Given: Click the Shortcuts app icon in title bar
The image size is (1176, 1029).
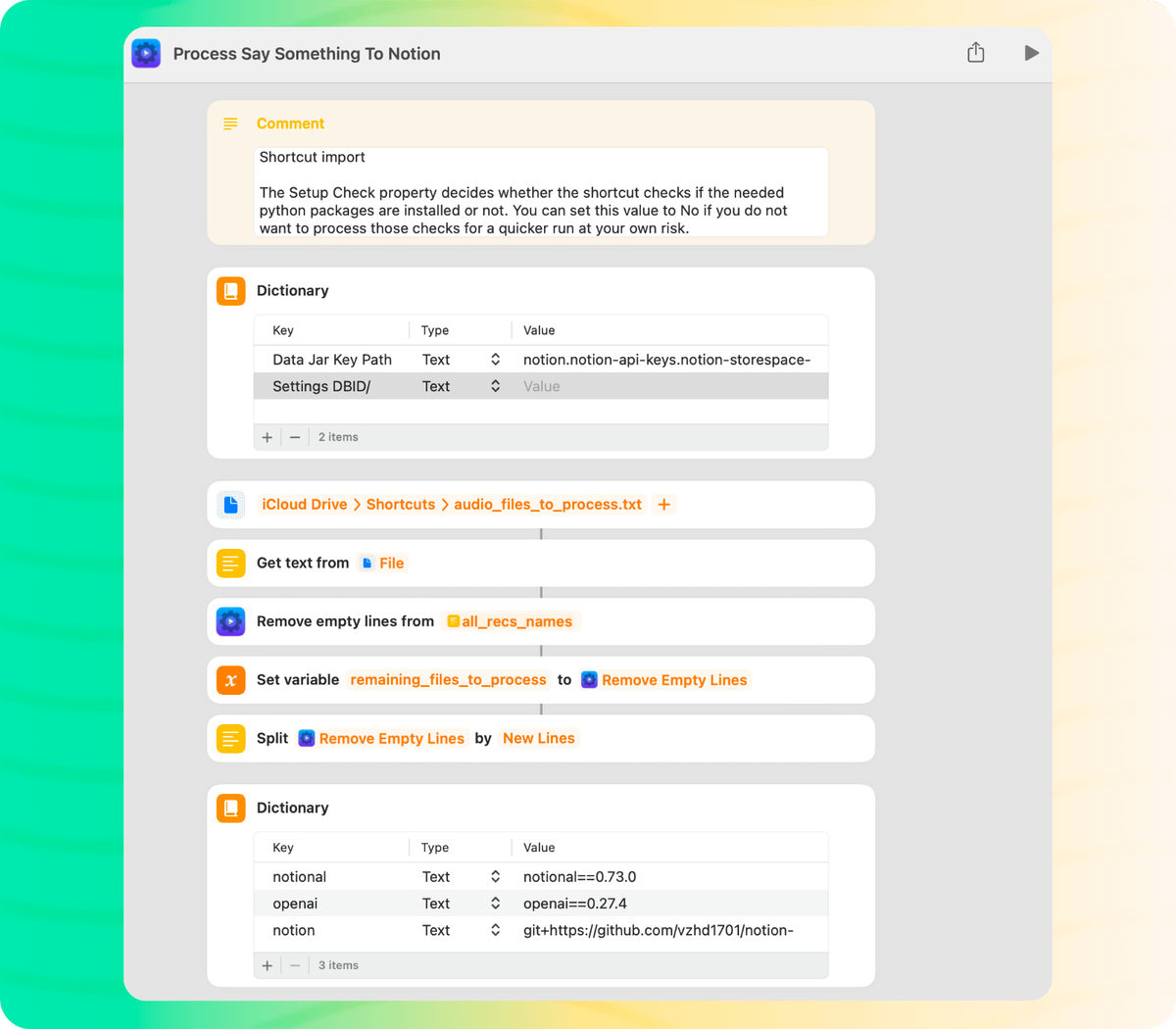Looking at the screenshot, I should coord(146,54).
